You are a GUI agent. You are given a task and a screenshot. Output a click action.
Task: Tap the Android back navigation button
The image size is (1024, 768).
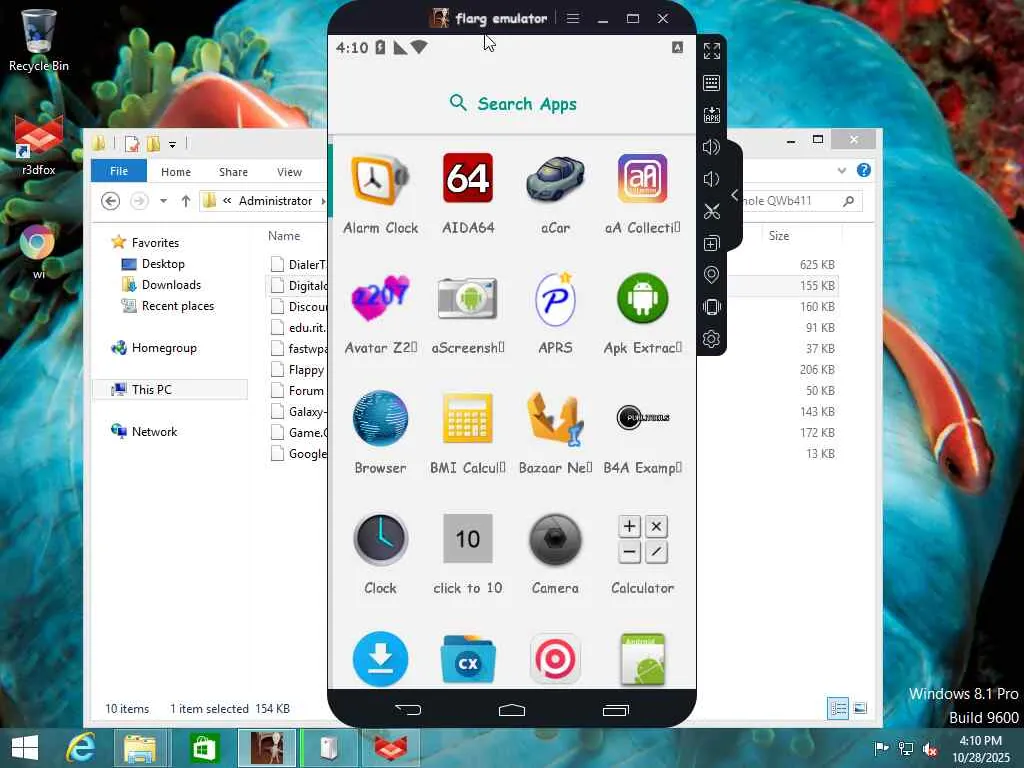tap(408, 709)
